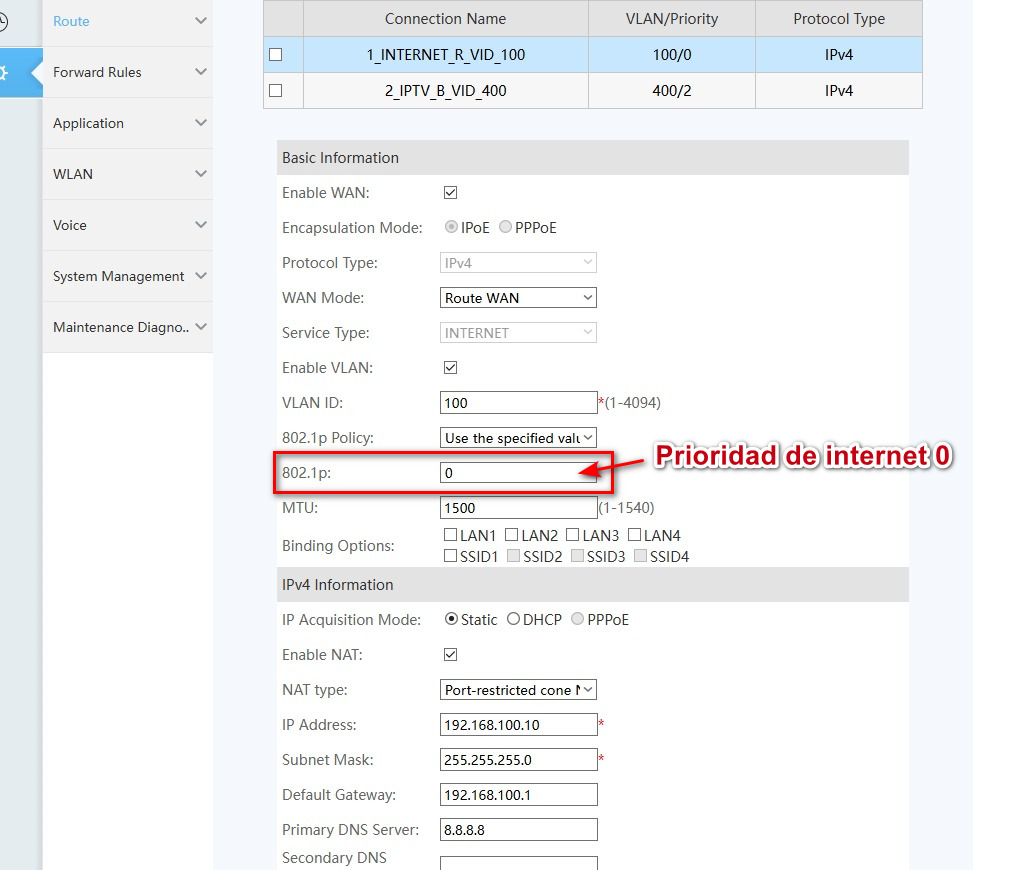
Task: Expand the WLAN section chevron
Action: click(x=201, y=174)
